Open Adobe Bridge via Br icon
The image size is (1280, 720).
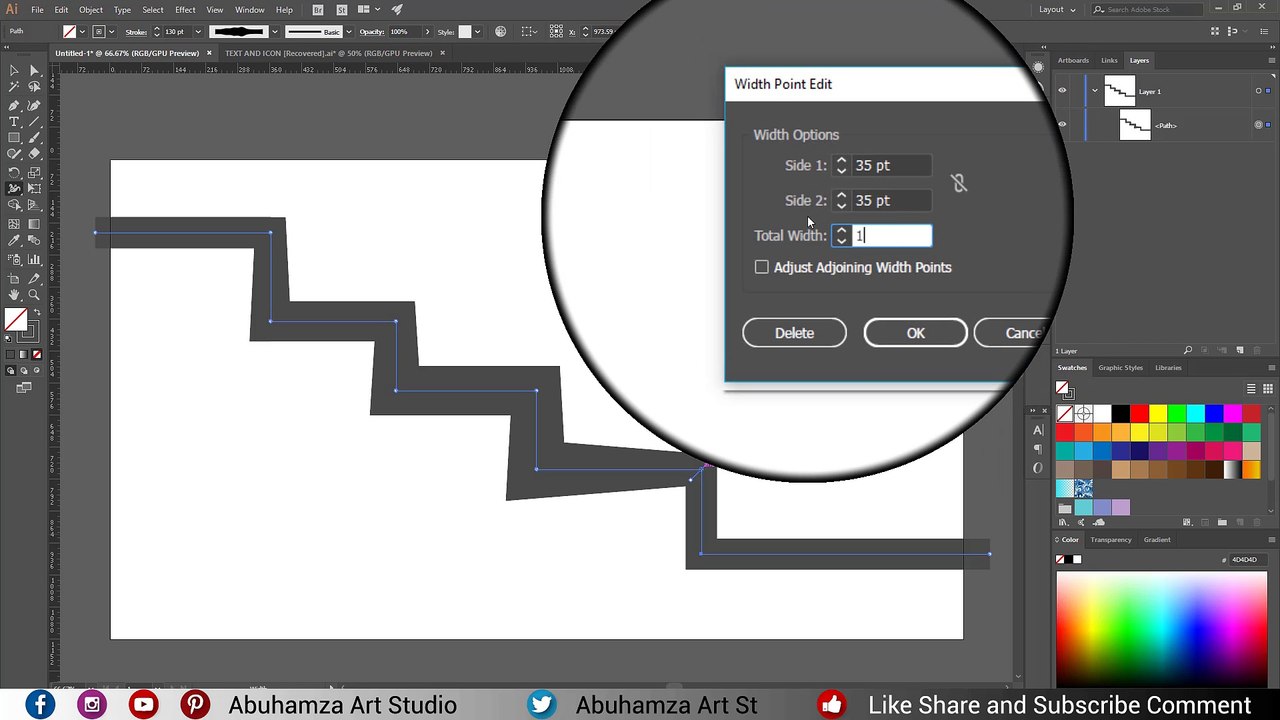(x=318, y=10)
